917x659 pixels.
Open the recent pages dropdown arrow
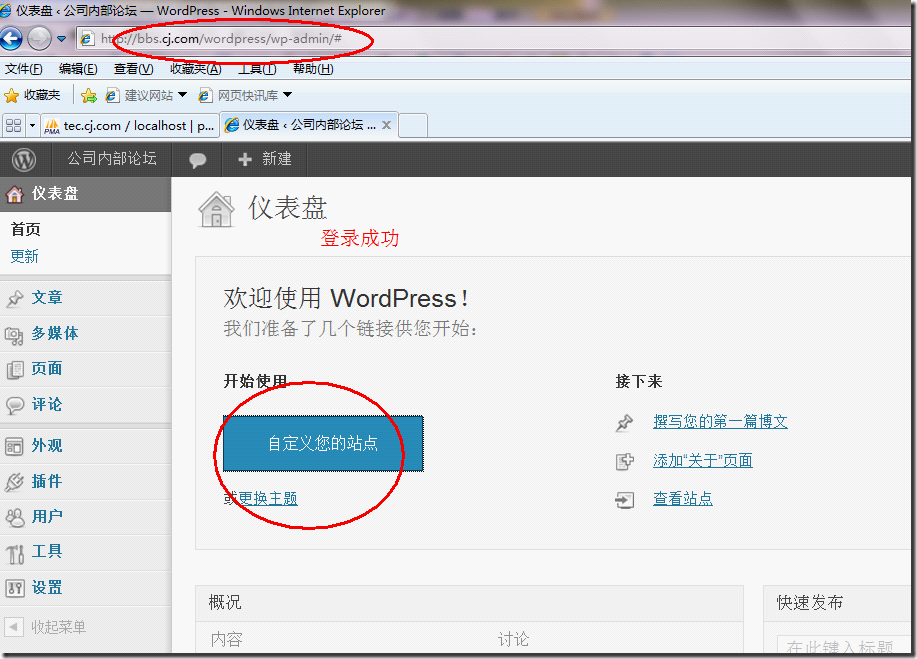coord(61,39)
